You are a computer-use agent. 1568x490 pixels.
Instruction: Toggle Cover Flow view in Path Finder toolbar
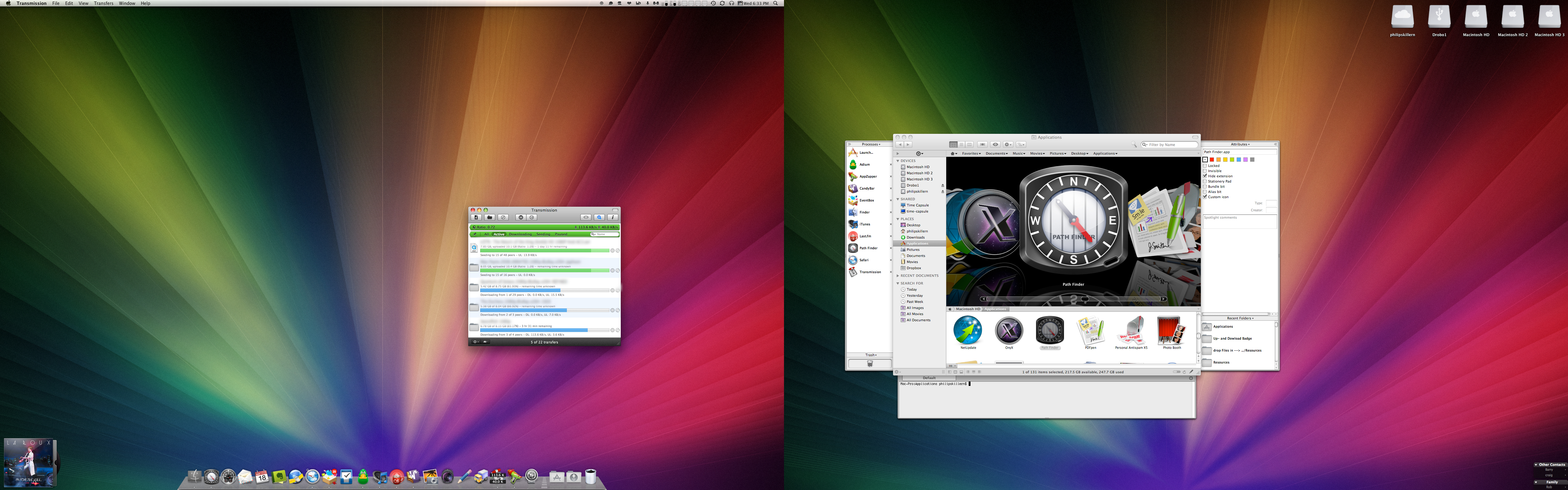(x=982, y=145)
